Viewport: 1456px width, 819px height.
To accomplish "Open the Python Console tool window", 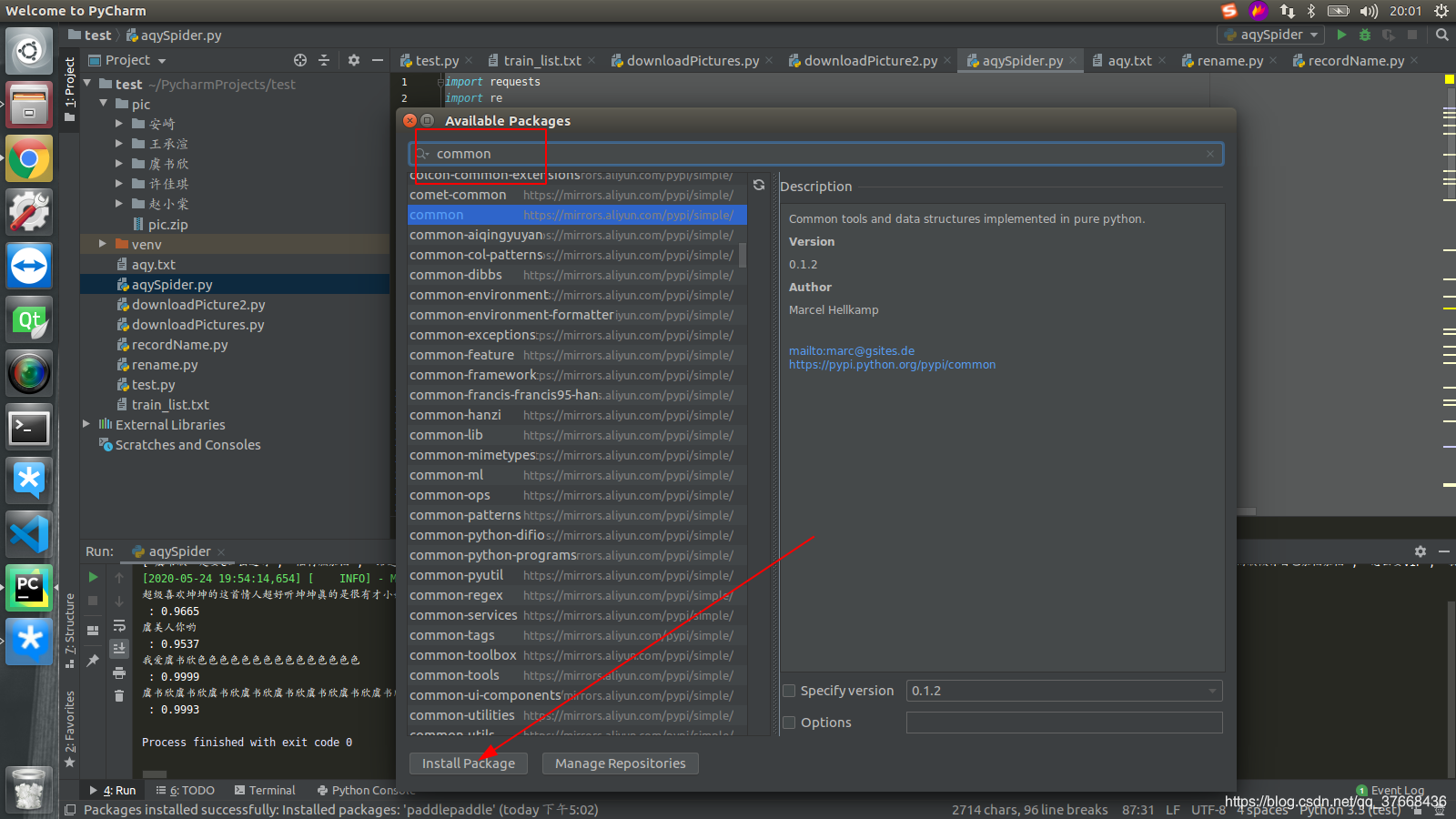I will point(366,791).
